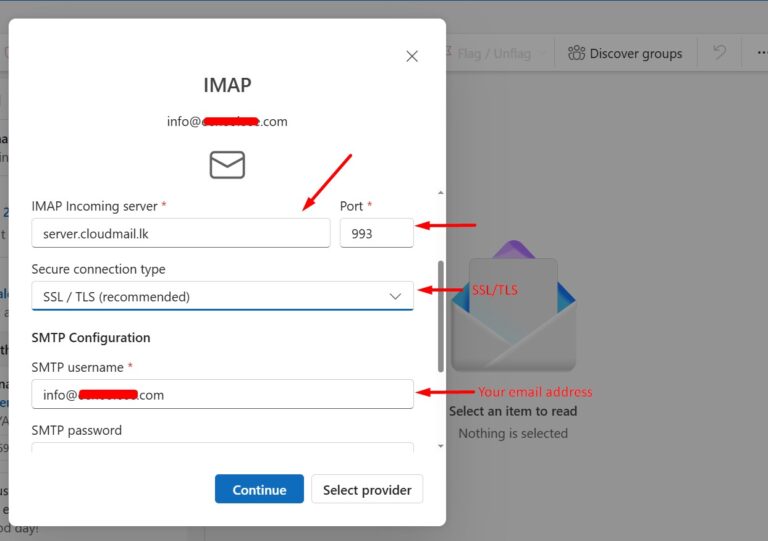The width and height of the screenshot is (768, 541).
Task: Open the Discover groups item
Action: click(625, 53)
